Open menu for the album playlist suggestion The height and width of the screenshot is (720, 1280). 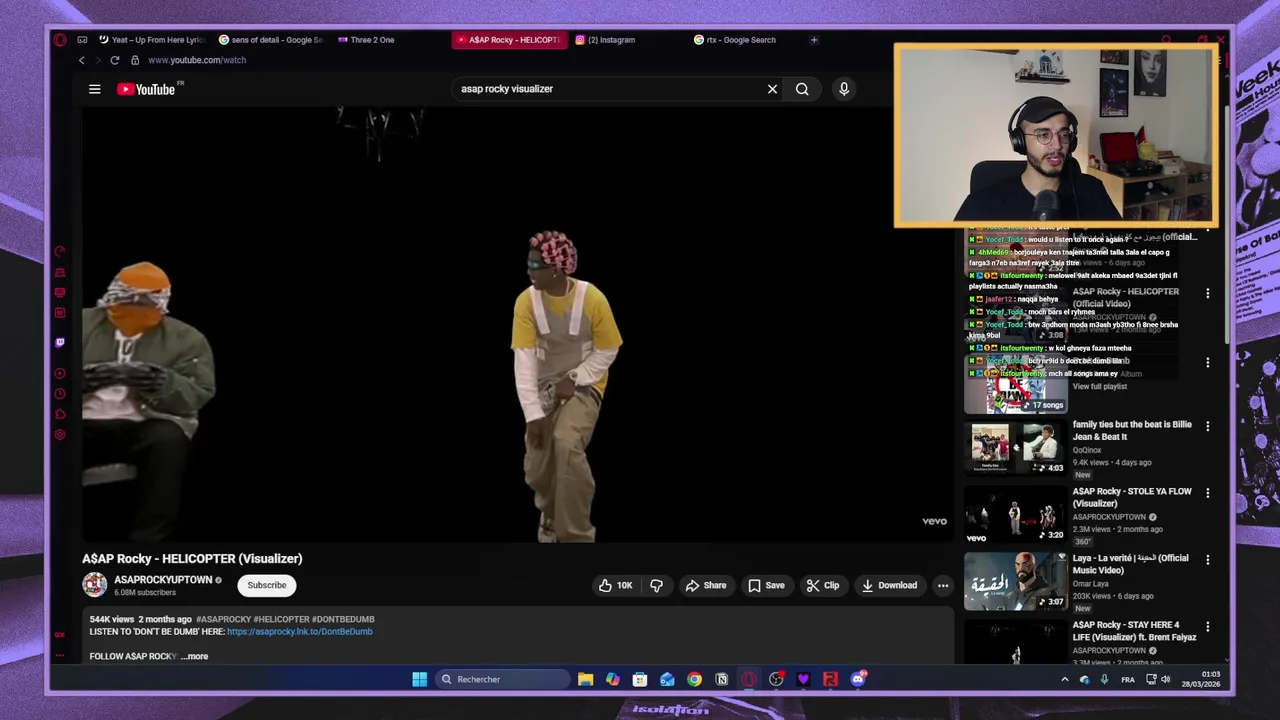coord(1207,363)
